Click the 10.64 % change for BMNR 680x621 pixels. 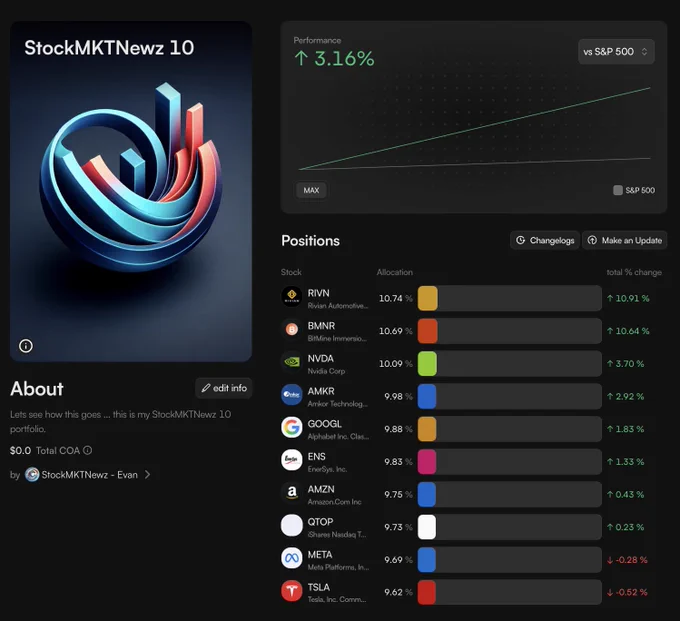click(x=628, y=331)
